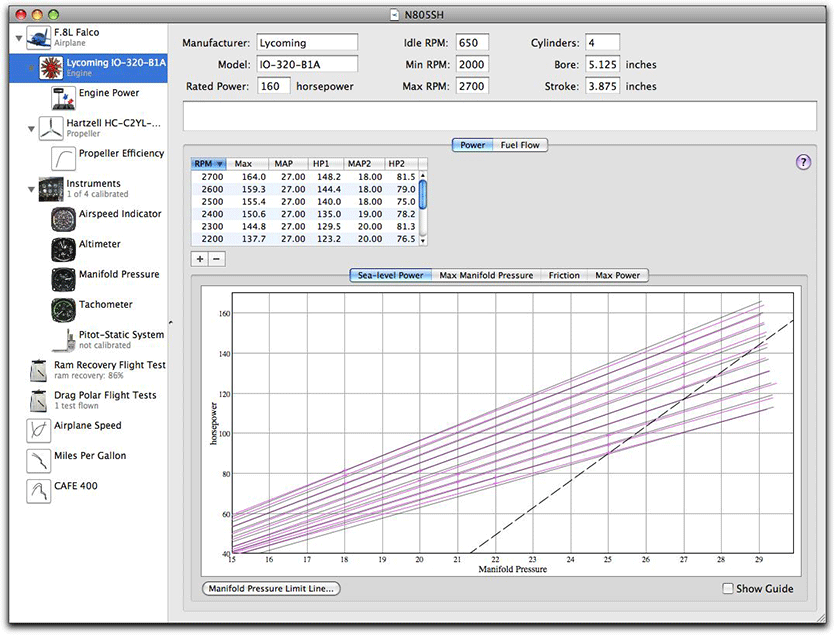835x635 pixels.
Task: Select the 2400 RPM table row
Action: [305, 214]
